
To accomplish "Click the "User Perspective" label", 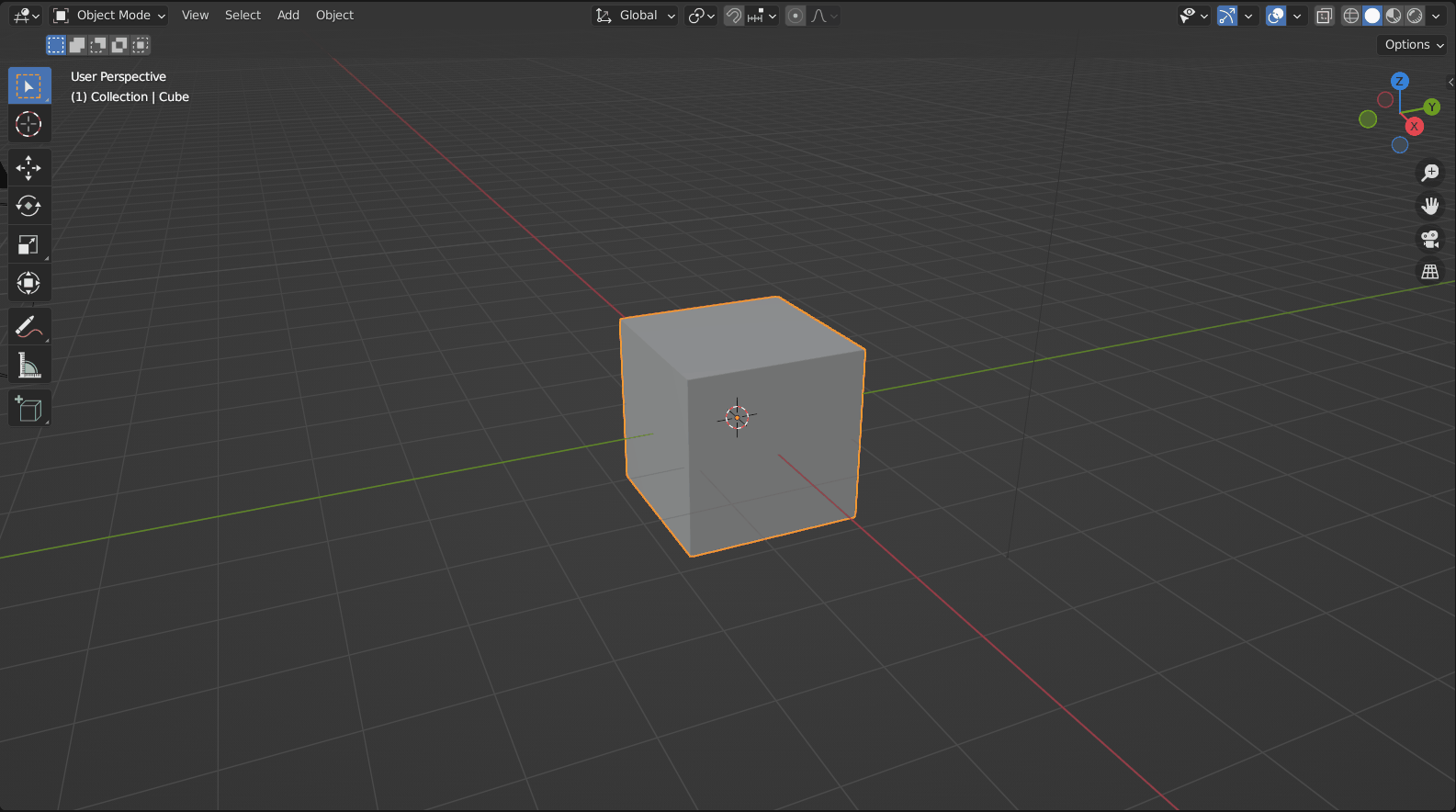I will point(119,77).
